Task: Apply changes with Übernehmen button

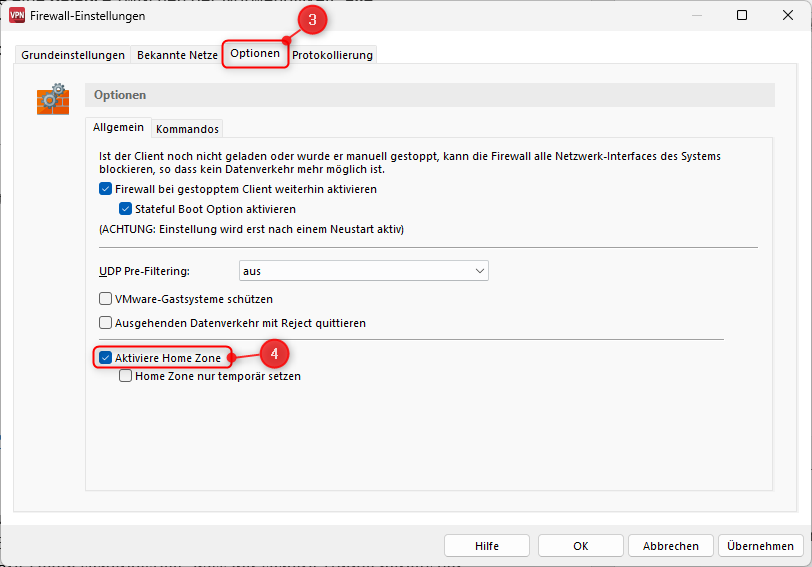Action: tap(760, 546)
